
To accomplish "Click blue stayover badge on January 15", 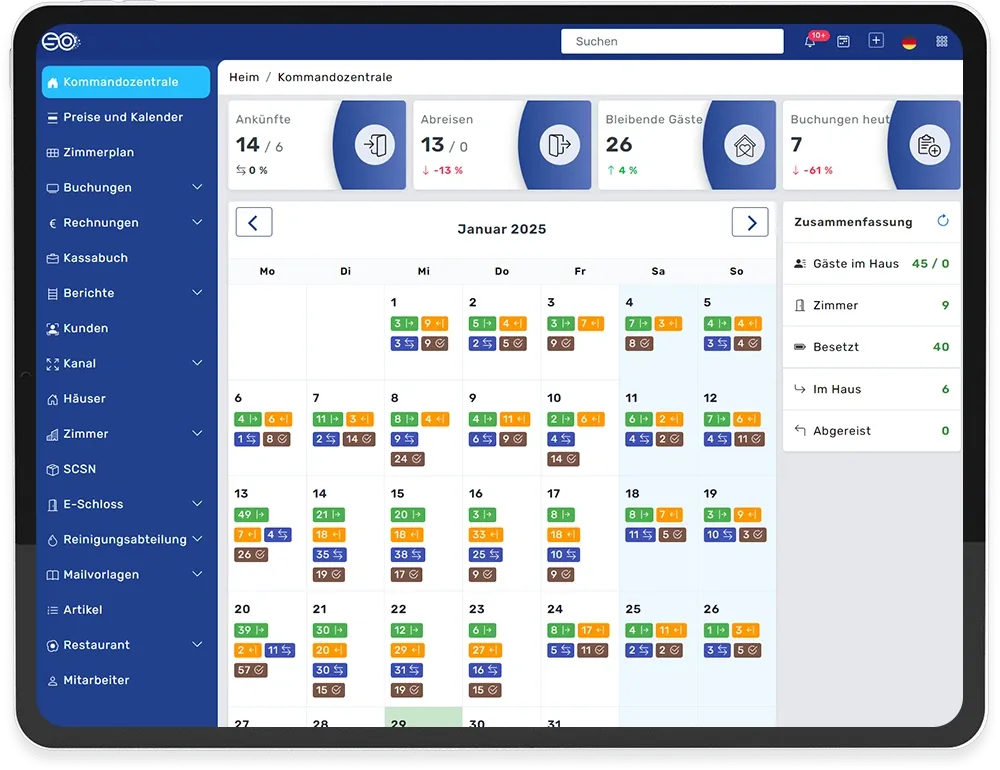I will point(408,554).
